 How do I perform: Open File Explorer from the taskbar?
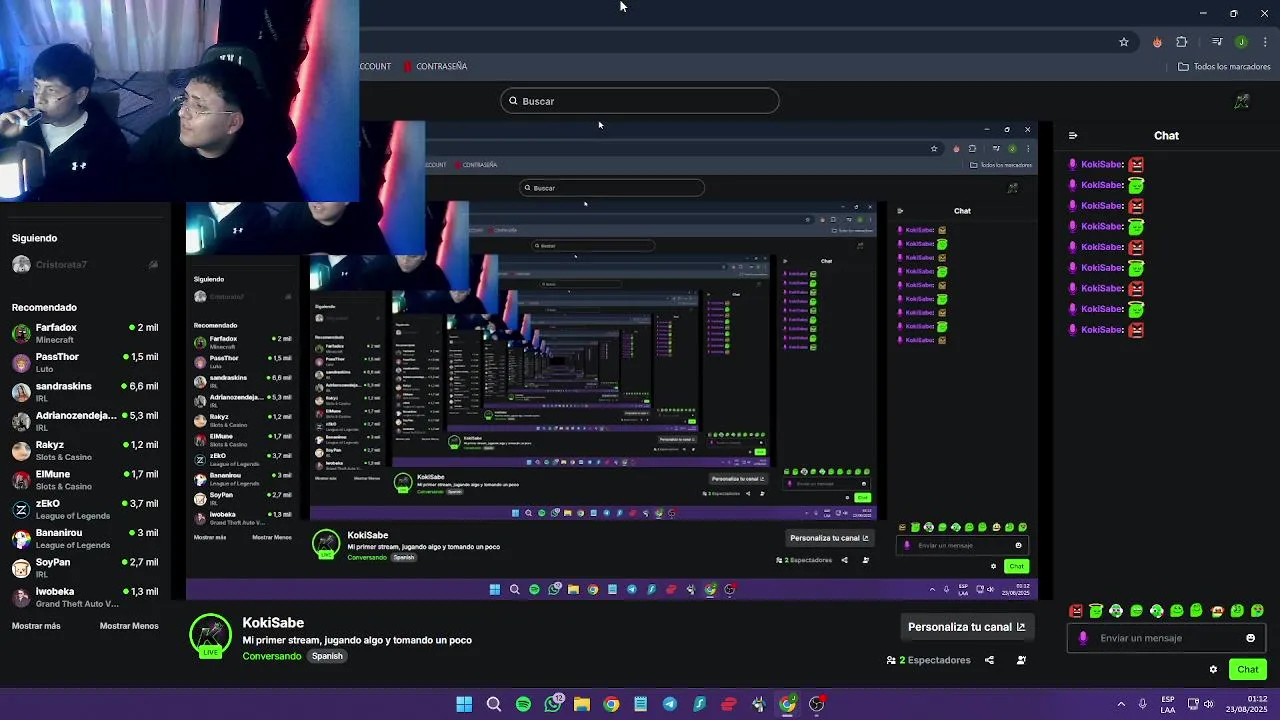[582, 704]
